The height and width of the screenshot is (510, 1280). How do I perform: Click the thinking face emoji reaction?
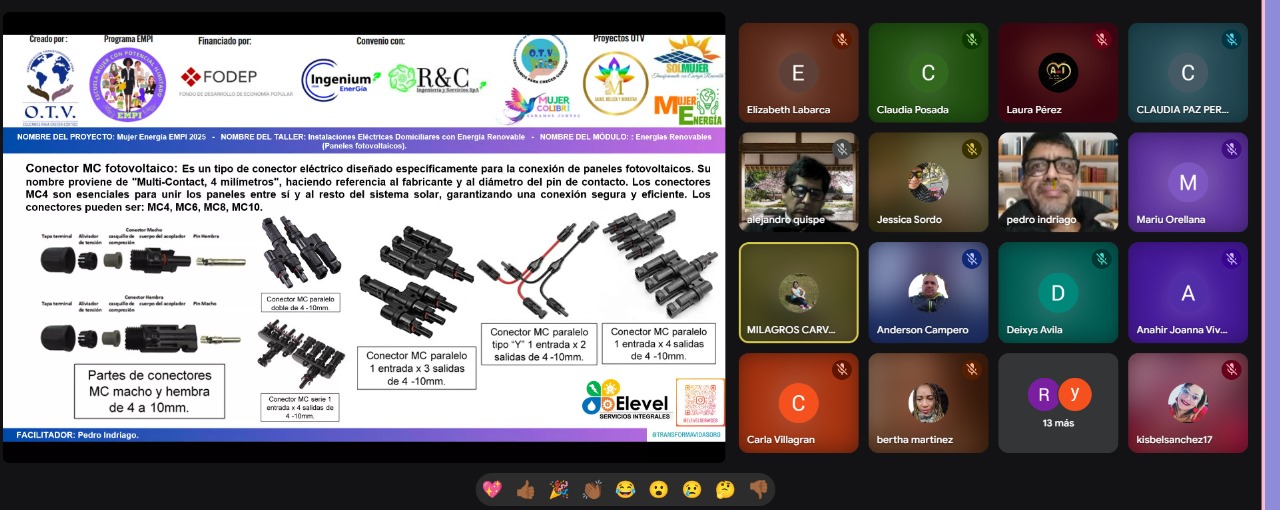(724, 489)
